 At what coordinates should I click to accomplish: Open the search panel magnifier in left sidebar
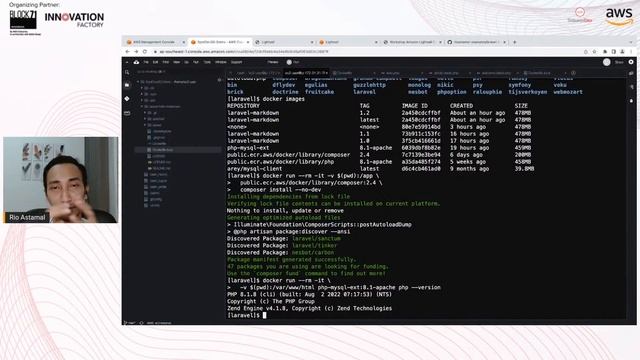[x=127, y=72]
